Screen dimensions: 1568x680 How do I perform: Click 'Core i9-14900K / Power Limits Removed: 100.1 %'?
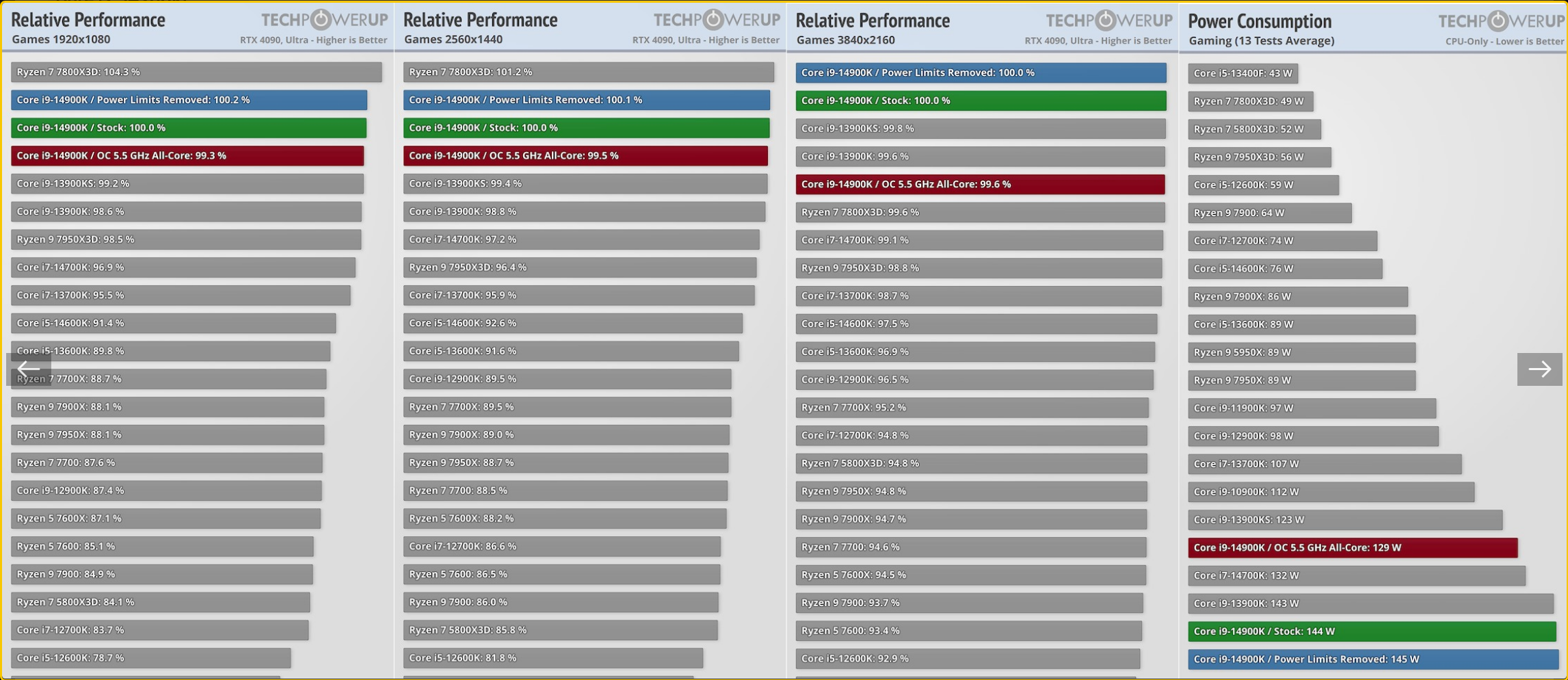(x=587, y=100)
